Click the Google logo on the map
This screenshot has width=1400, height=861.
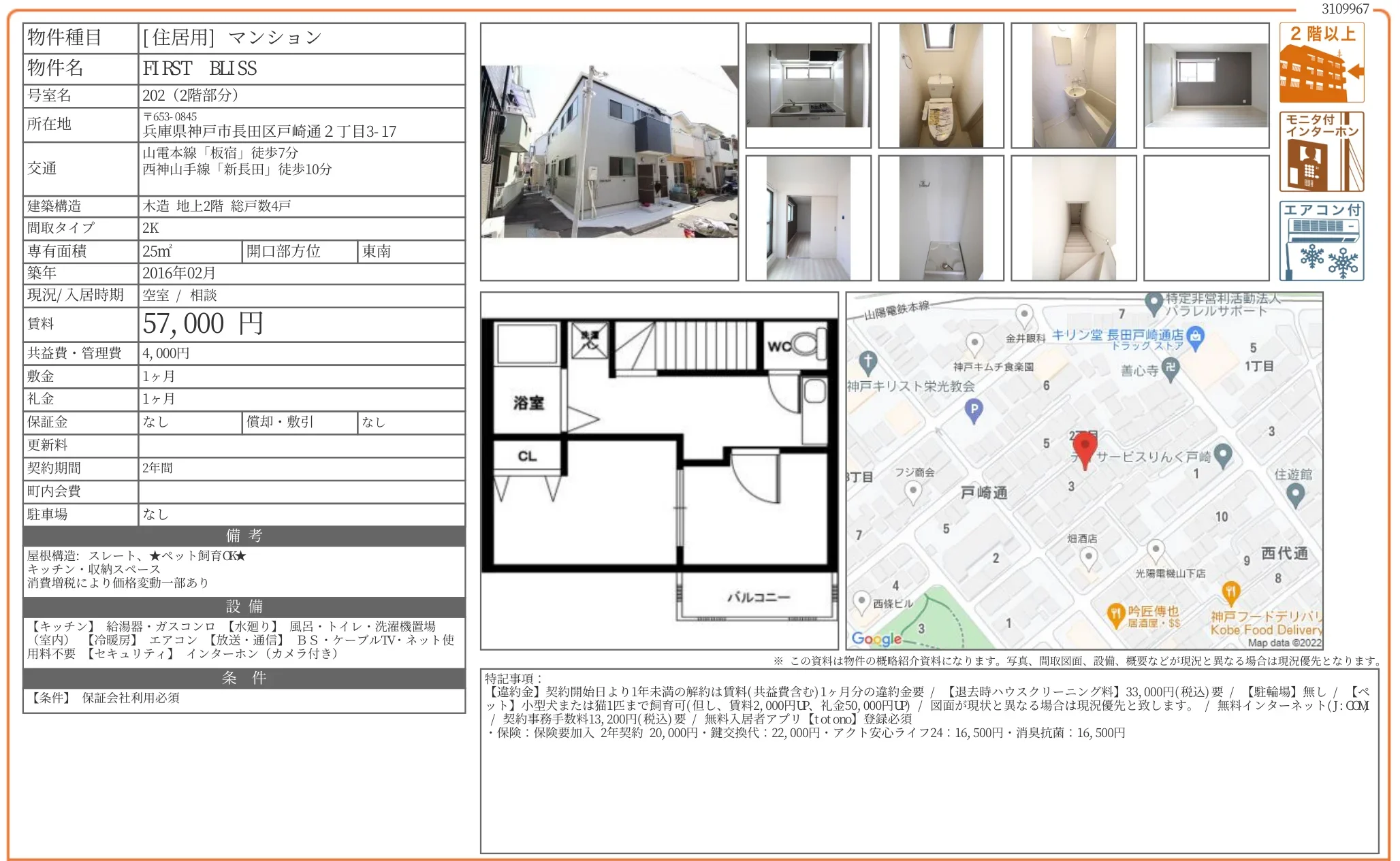tap(876, 638)
